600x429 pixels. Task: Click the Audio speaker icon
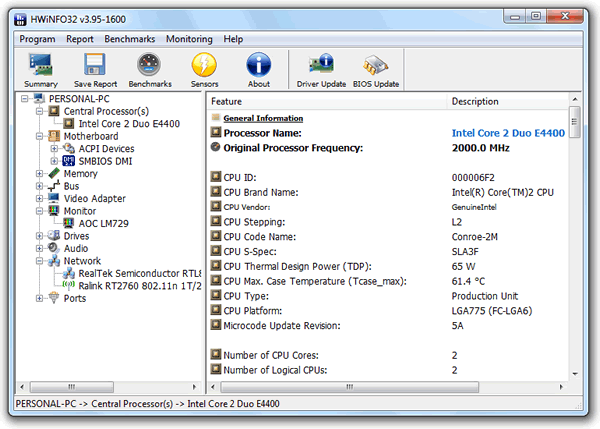click(54, 248)
